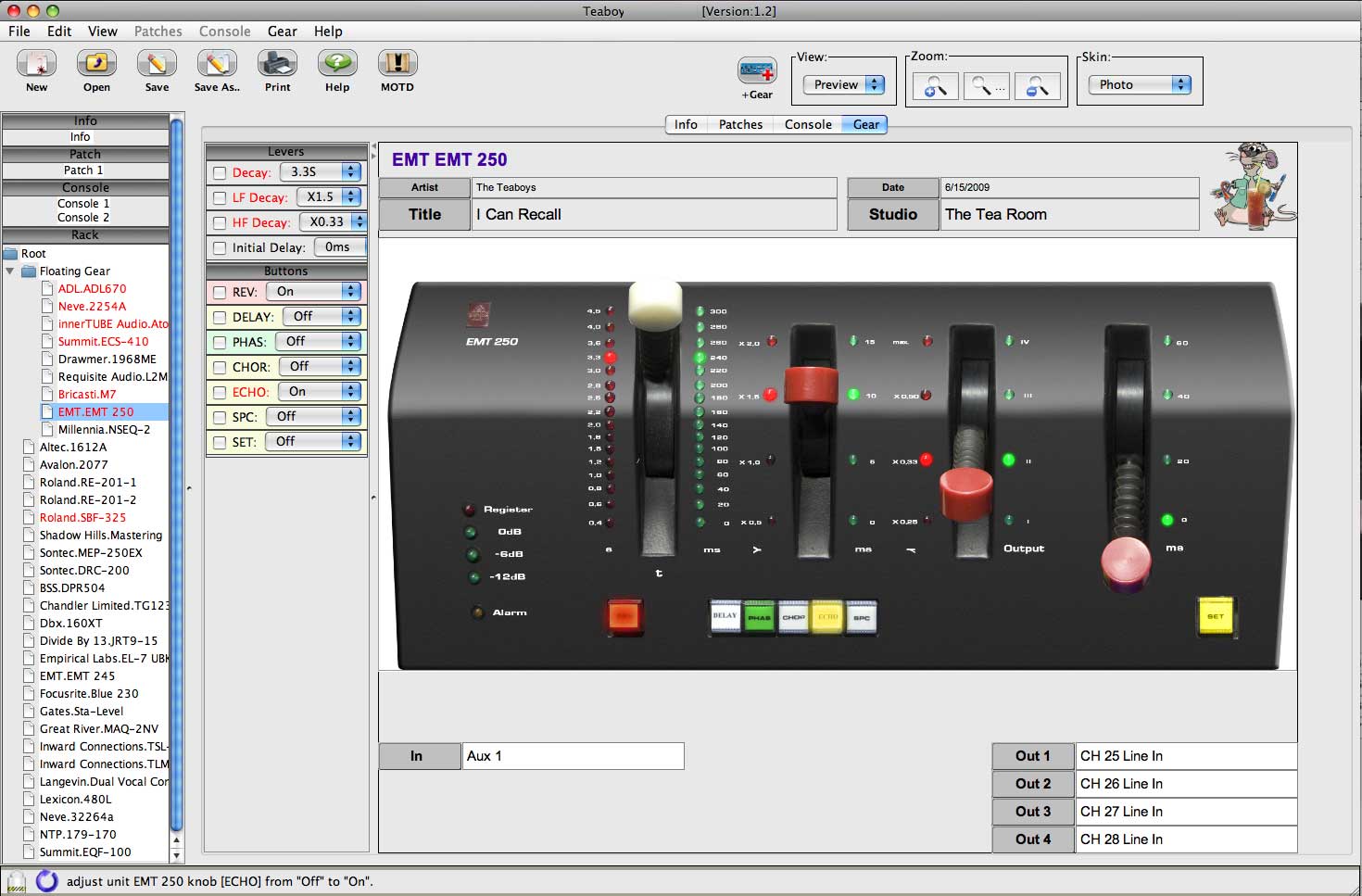Viewport: 1362px width, 896px height.
Task: Click the middle zoom magnifier icon
Action: pos(987,86)
